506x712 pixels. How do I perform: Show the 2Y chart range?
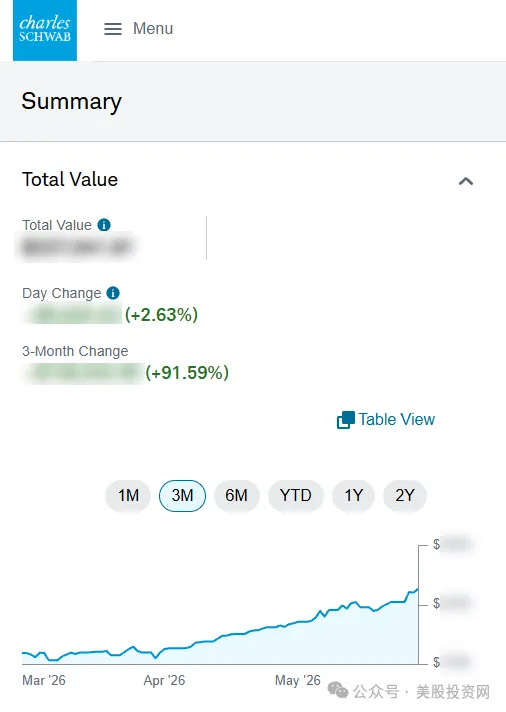tap(405, 495)
